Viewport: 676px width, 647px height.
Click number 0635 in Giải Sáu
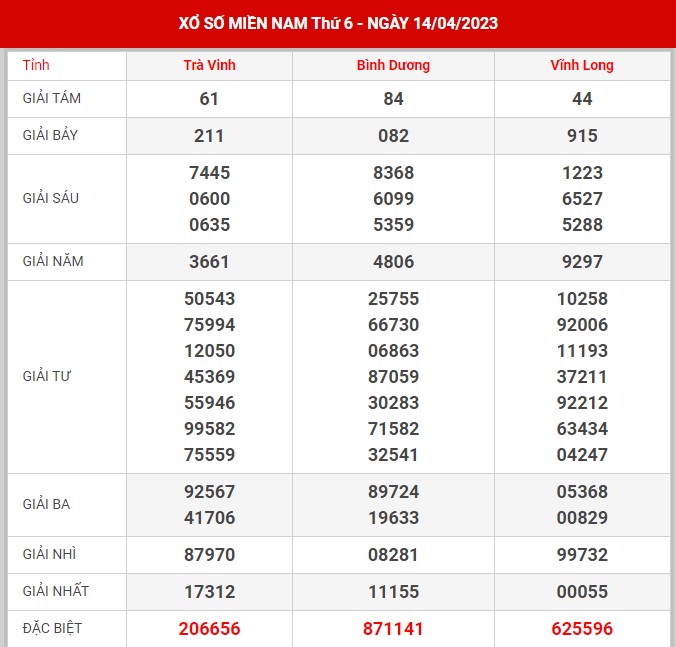click(210, 225)
